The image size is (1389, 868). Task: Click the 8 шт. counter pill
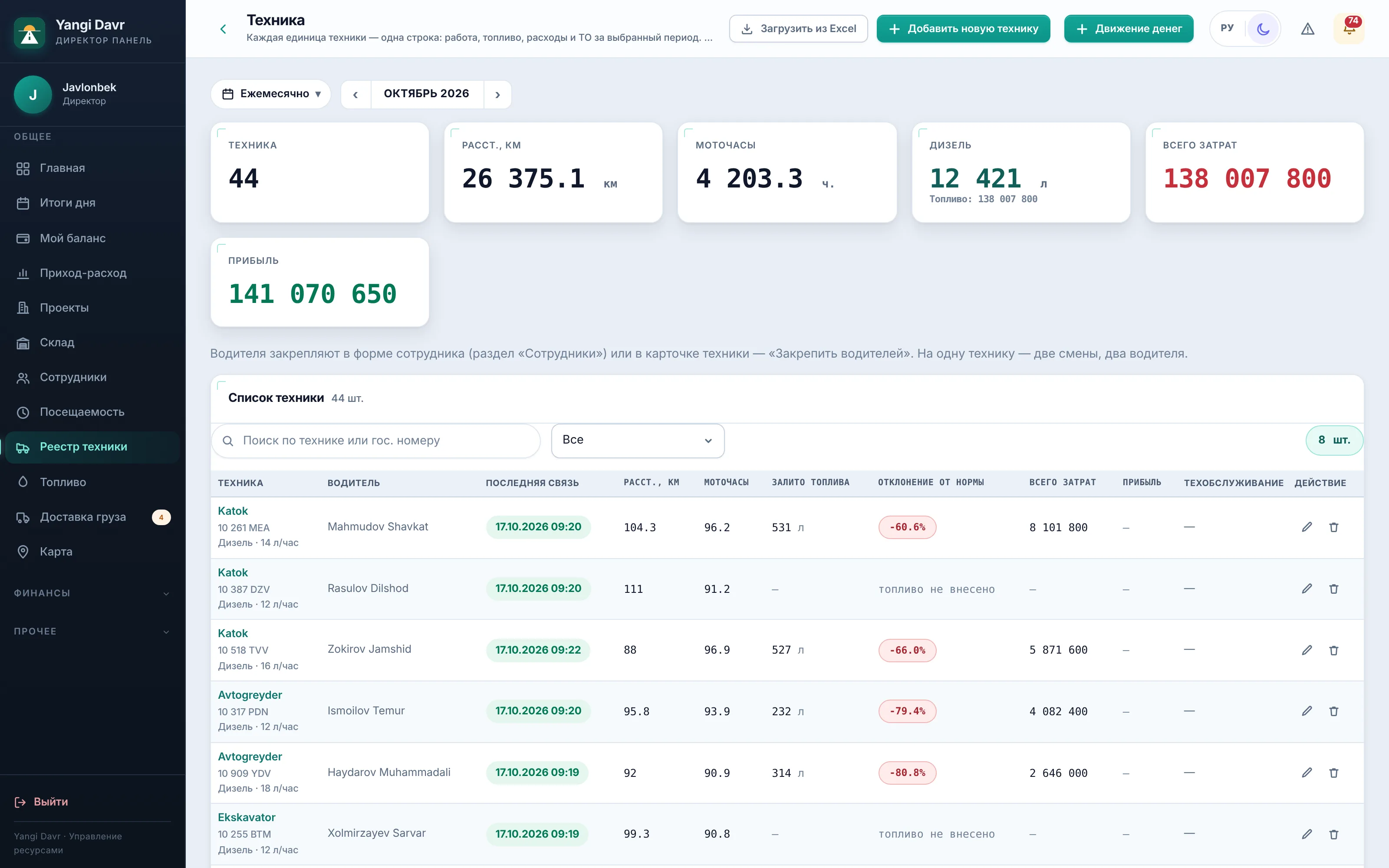tap(1334, 441)
